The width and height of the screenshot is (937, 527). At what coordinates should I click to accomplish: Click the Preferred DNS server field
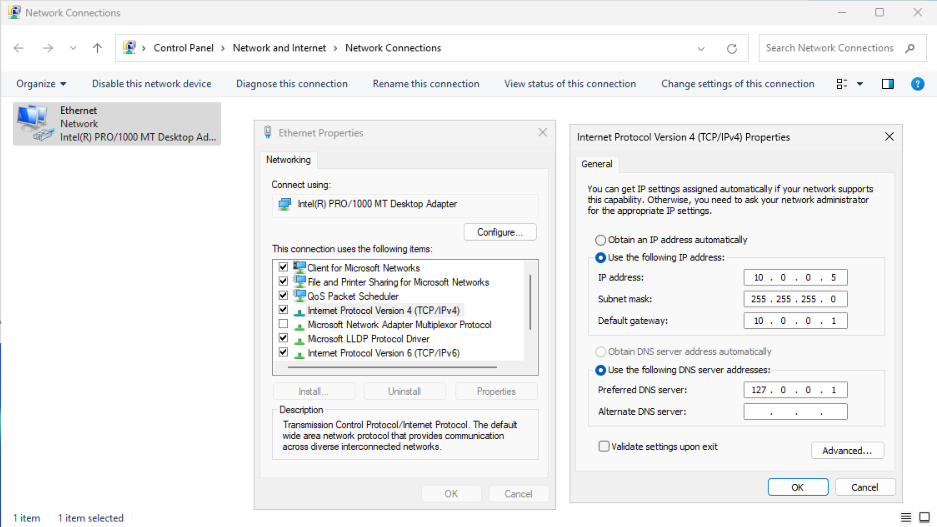795,390
